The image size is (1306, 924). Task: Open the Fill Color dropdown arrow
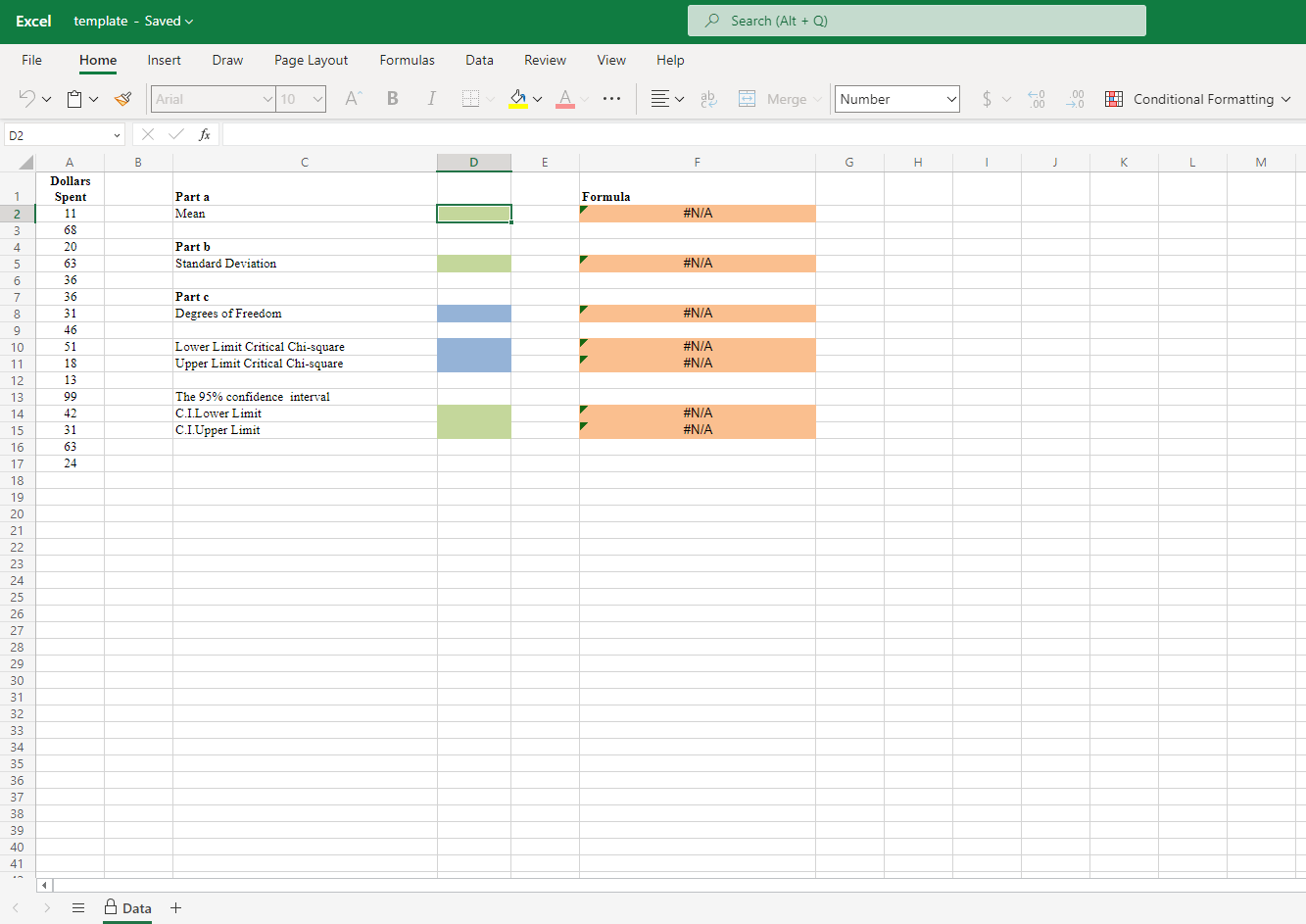[x=538, y=99]
